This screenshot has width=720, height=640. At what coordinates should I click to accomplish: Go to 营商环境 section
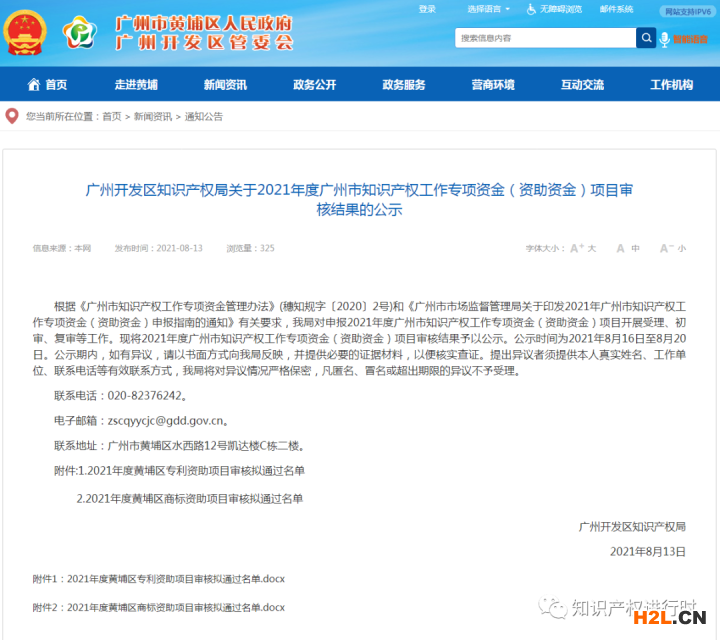493,85
